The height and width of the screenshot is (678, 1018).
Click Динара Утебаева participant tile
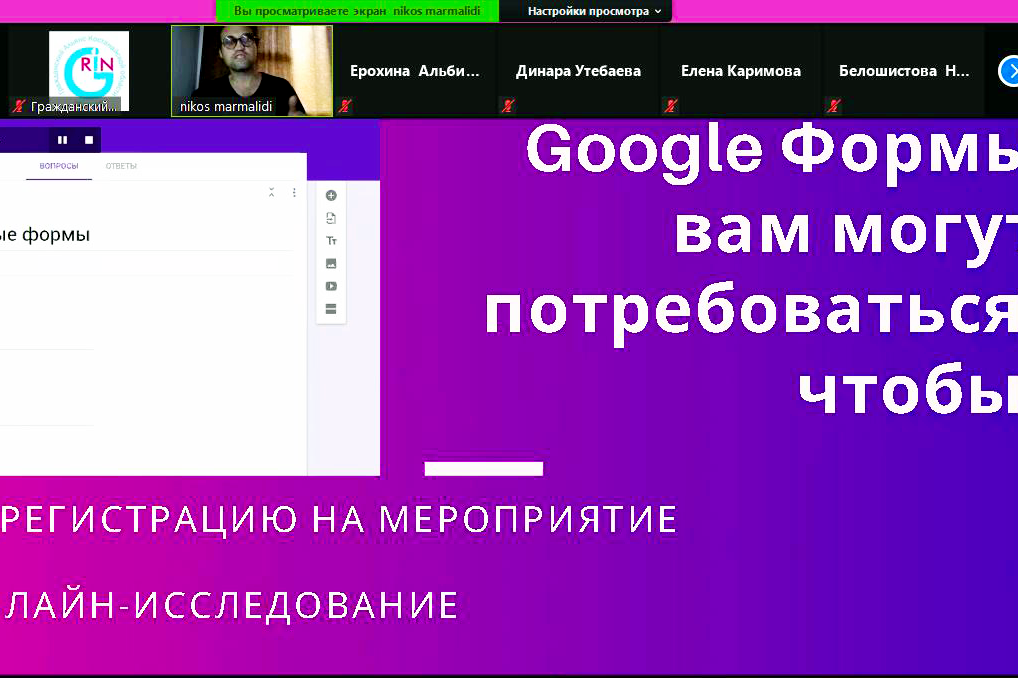[578, 71]
